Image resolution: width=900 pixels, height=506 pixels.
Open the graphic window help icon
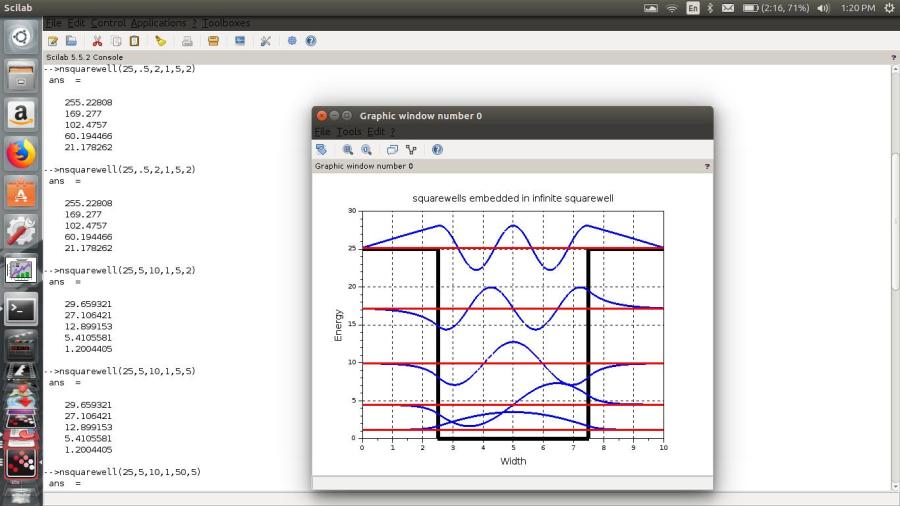click(x=437, y=149)
